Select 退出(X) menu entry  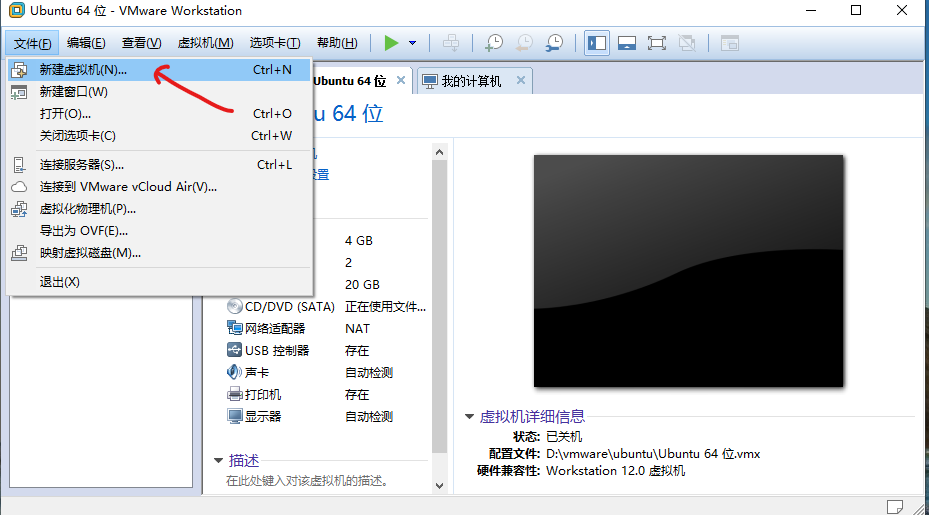pyautogui.click(x=159, y=282)
